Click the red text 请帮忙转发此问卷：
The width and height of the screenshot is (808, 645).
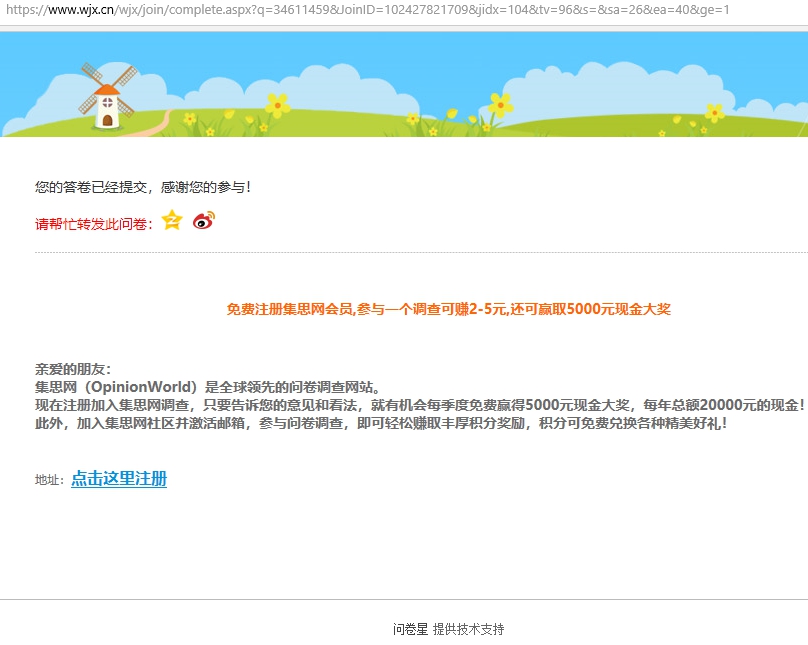94,224
